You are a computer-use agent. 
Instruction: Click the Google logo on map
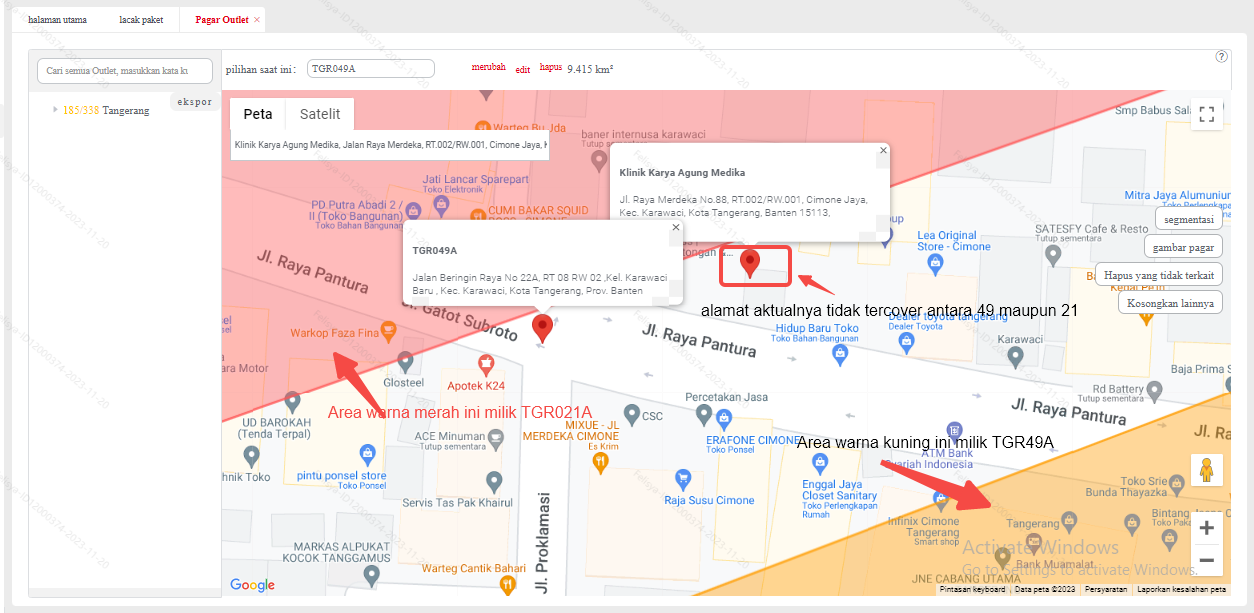[x=252, y=586]
